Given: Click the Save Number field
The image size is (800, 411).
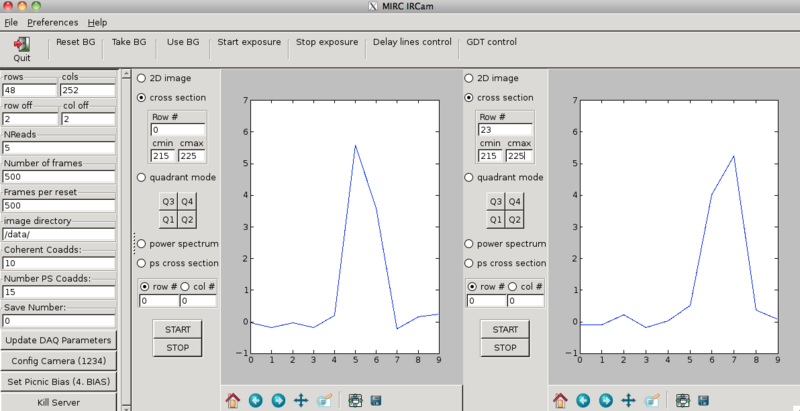Looking at the screenshot, I should (59, 322).
